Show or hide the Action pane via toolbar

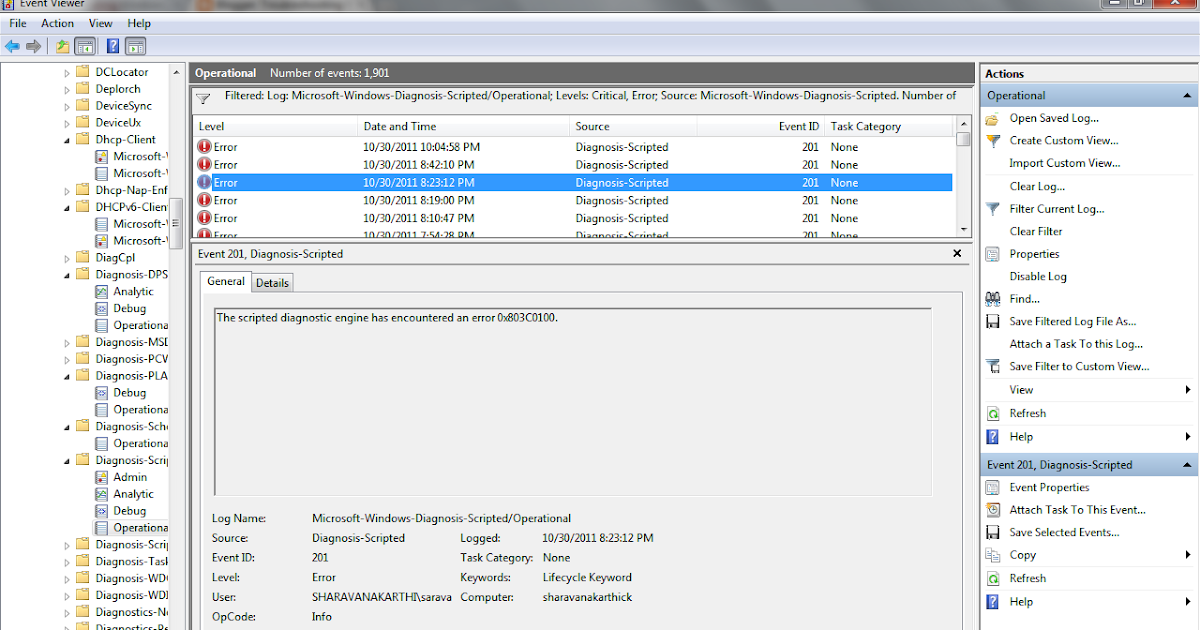click(135, 46)
